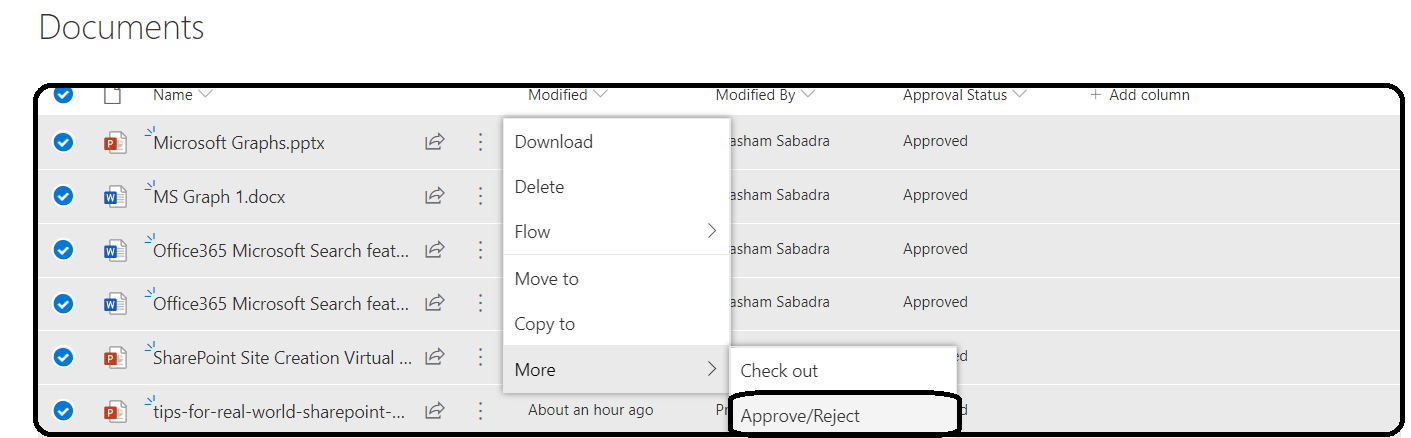Open more actions for SharePoint Site Creation Virtual
This screenshot has height=438, width=1411.
click(x=480, y=357)
